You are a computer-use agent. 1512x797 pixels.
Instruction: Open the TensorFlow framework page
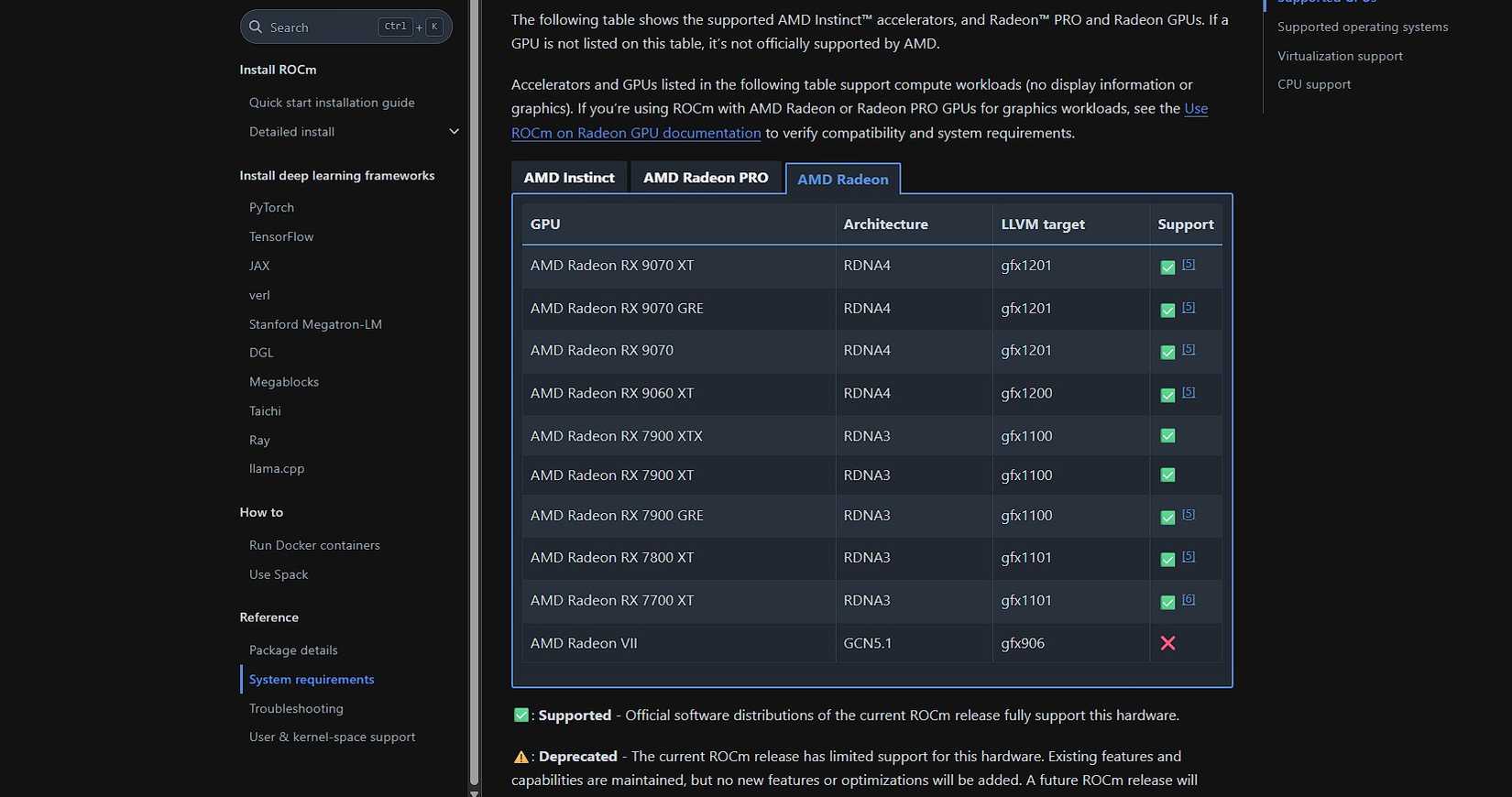coord(281,236)
